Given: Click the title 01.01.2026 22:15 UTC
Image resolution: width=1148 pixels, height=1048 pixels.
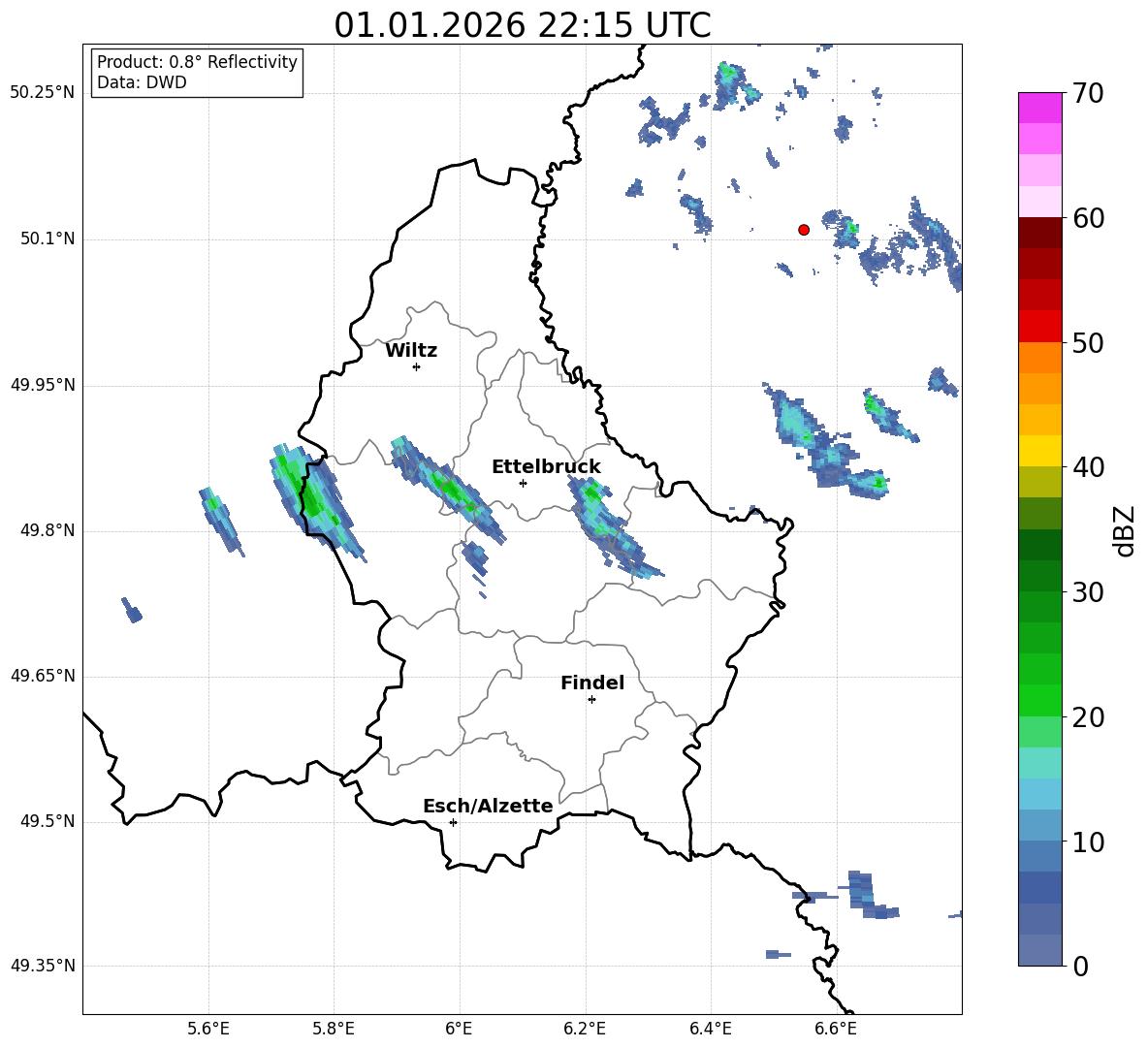Looking at the screenshot, I should pos(522,25).
